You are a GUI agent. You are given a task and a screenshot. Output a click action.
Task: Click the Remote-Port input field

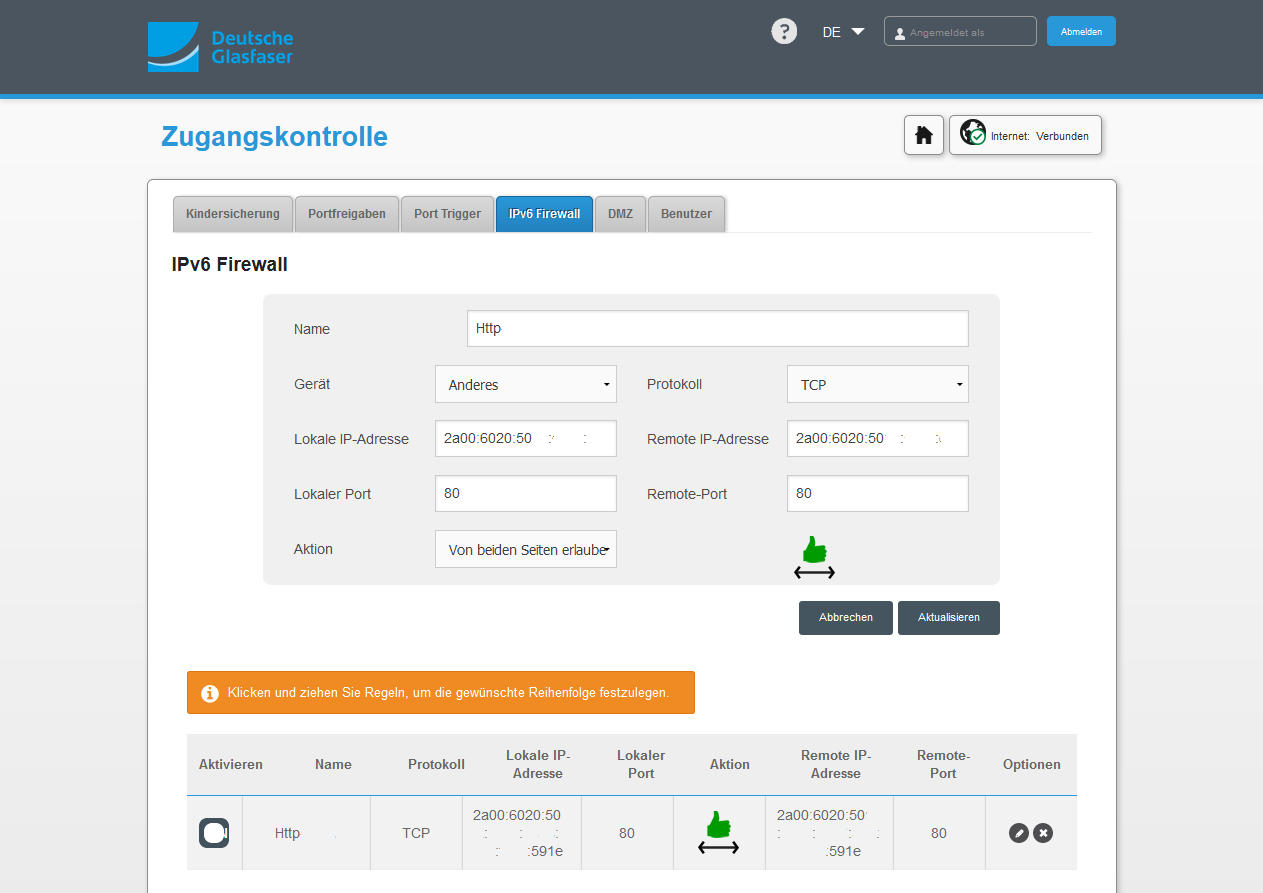tap(878, 493)
